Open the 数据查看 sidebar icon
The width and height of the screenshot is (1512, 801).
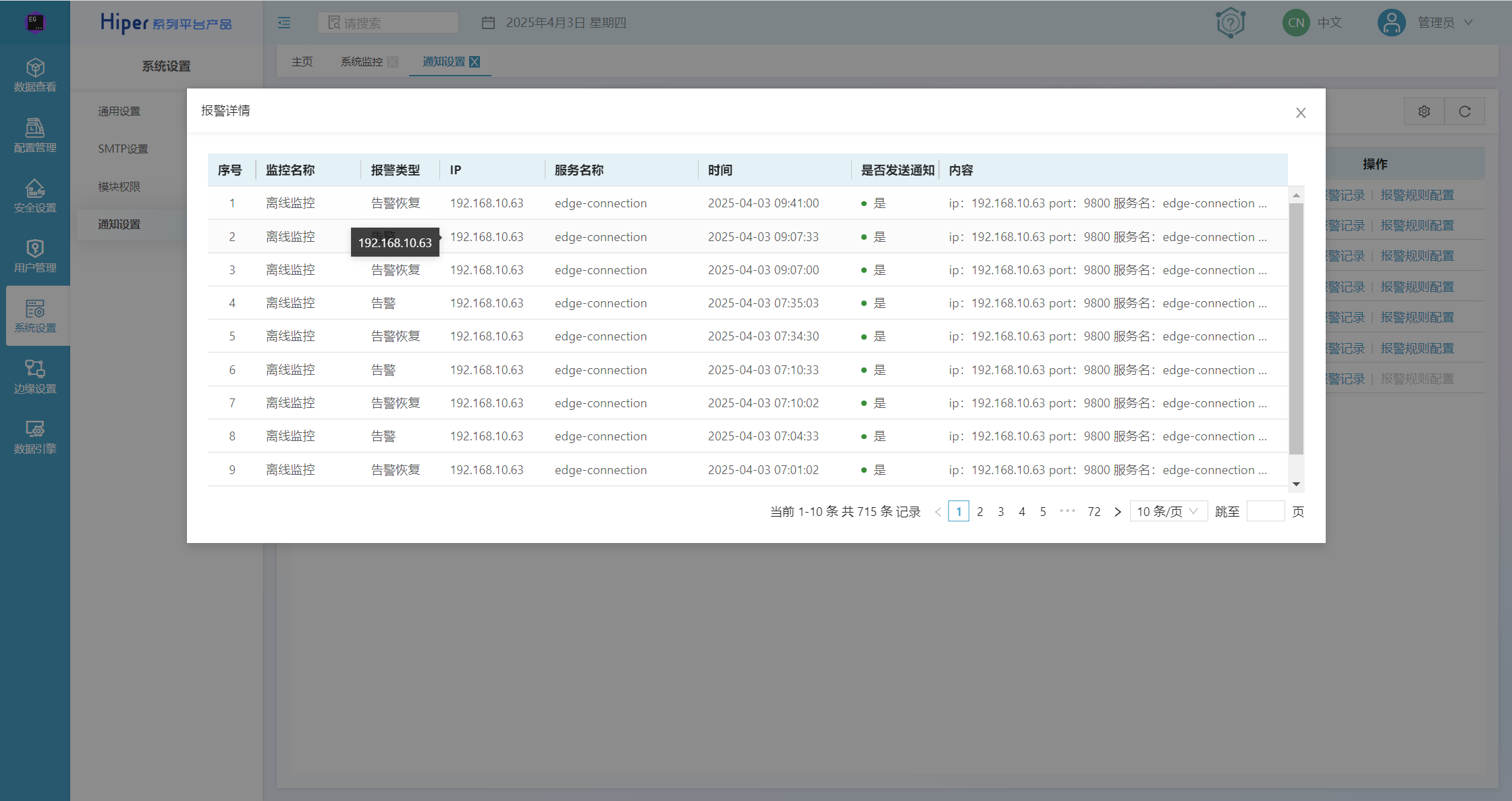click(x=35, y=75)
